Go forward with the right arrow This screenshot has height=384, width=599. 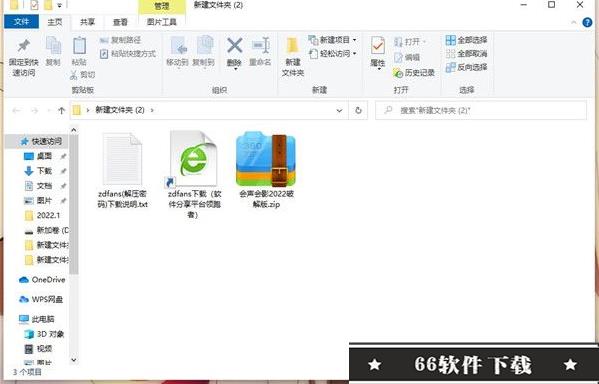click(34, 110)
